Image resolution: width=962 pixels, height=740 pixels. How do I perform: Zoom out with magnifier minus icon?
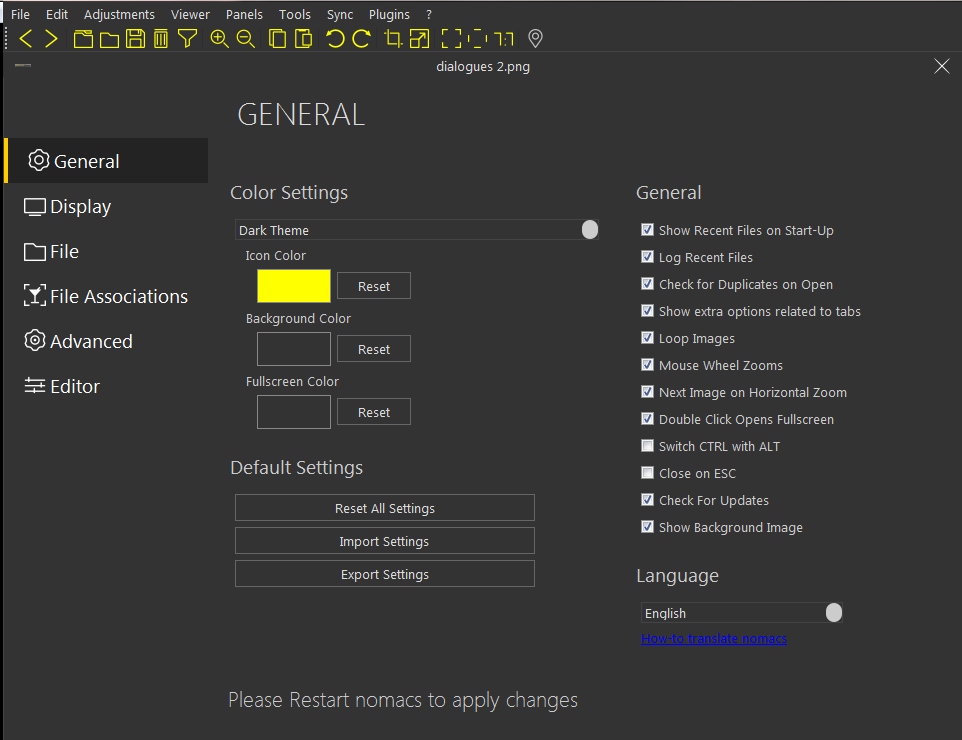[x=245, y=39]
